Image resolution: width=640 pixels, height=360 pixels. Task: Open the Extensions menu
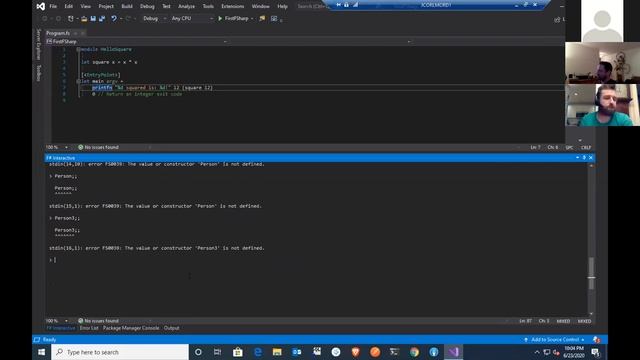[x=233, y=6]
